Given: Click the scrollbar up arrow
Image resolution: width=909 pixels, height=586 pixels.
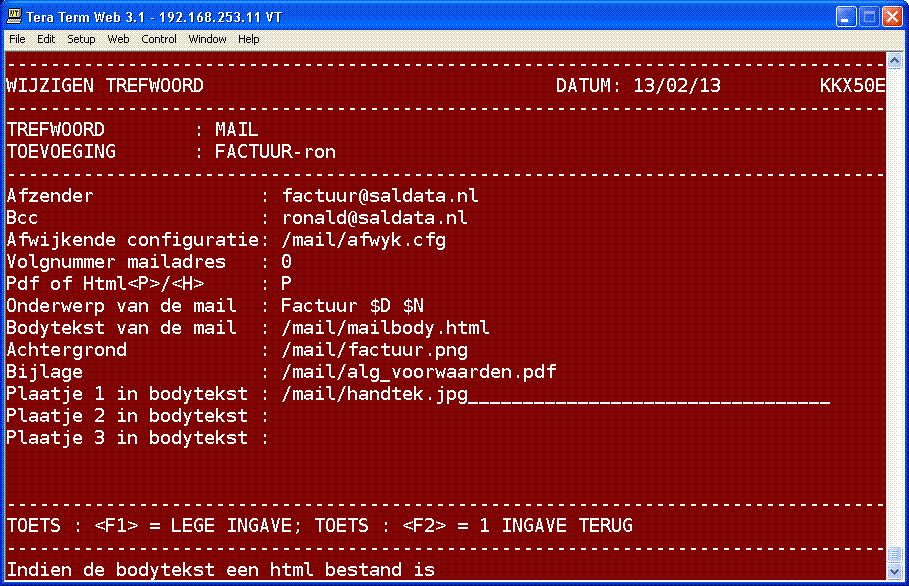Looking at the screenshot, I should 895,60.
